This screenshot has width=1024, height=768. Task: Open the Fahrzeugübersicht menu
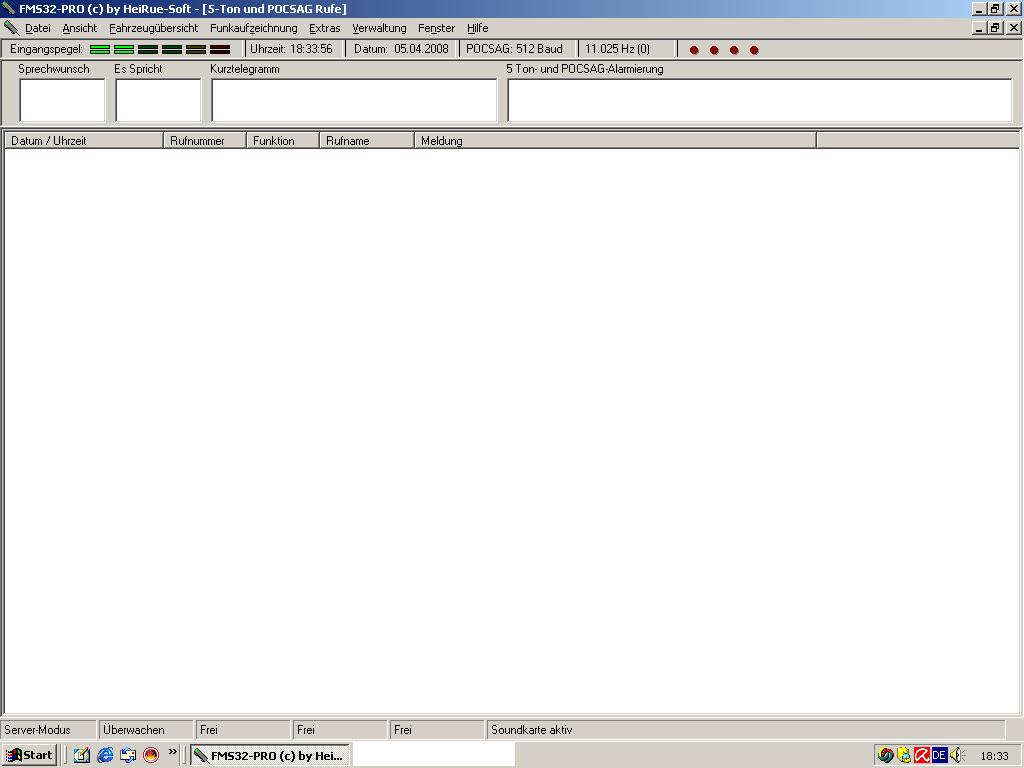pos(153,28)
